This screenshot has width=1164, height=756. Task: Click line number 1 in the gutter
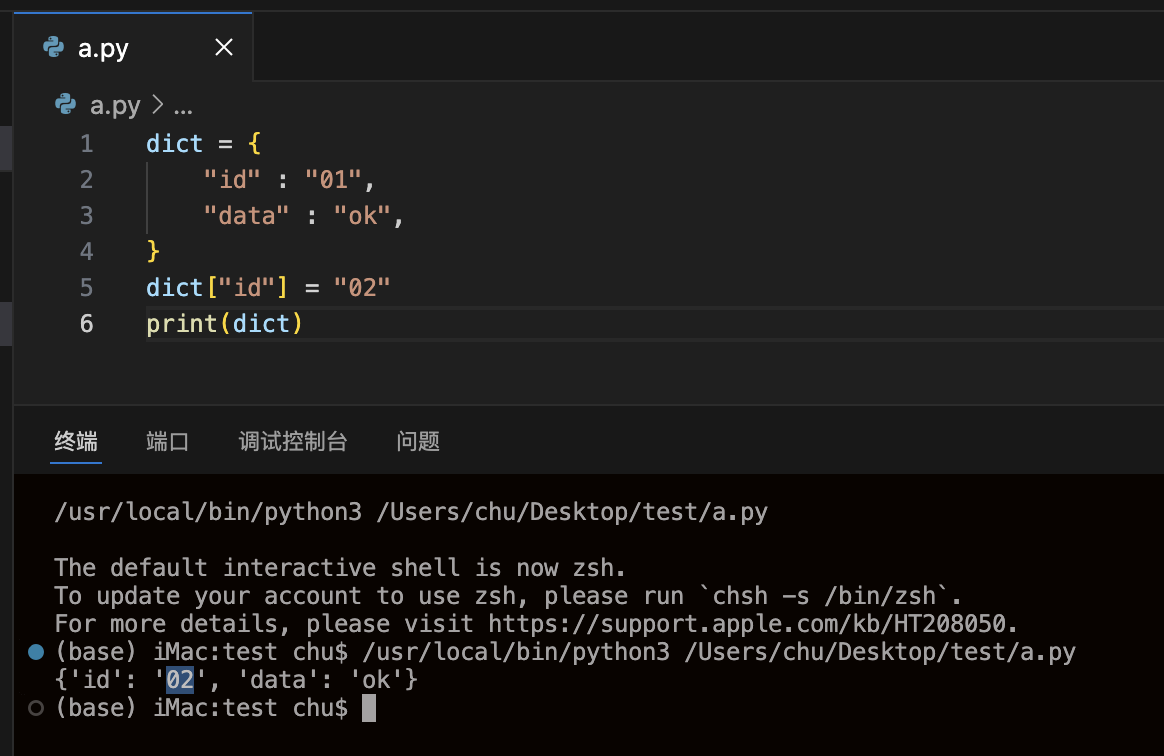tap(87, 144)
